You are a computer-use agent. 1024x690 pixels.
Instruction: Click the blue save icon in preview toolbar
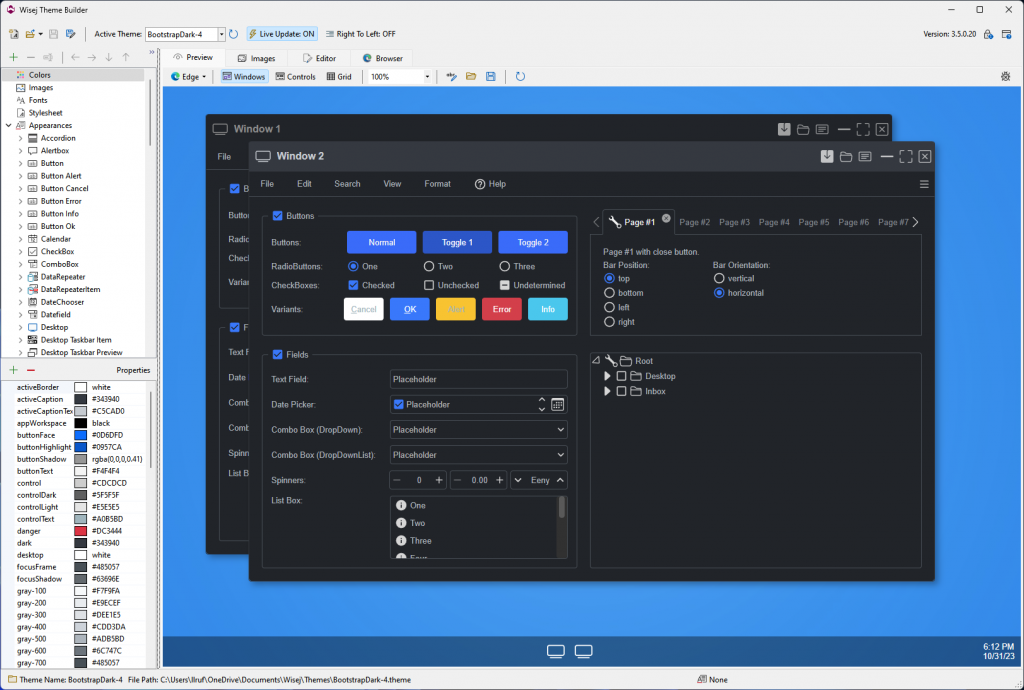pyautogui.click(x=490, y=76)
